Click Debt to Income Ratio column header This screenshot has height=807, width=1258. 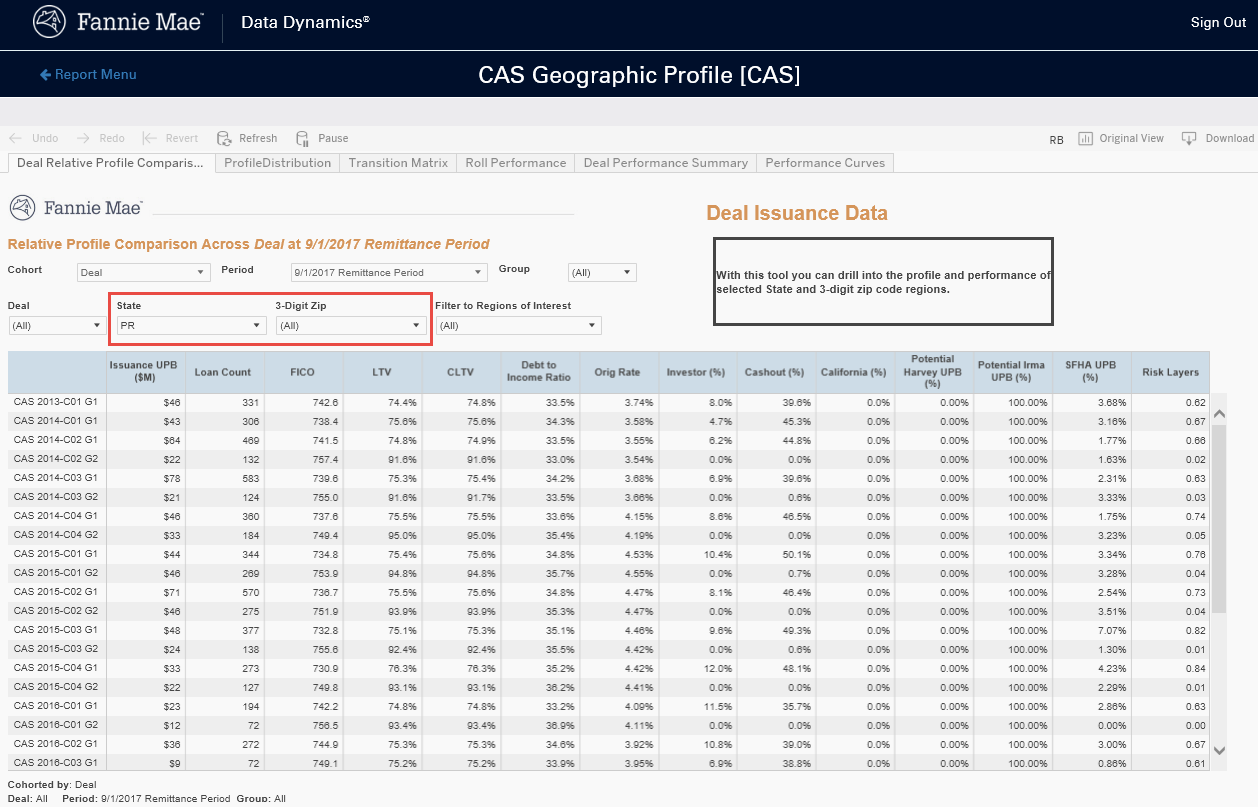(539, 372)
